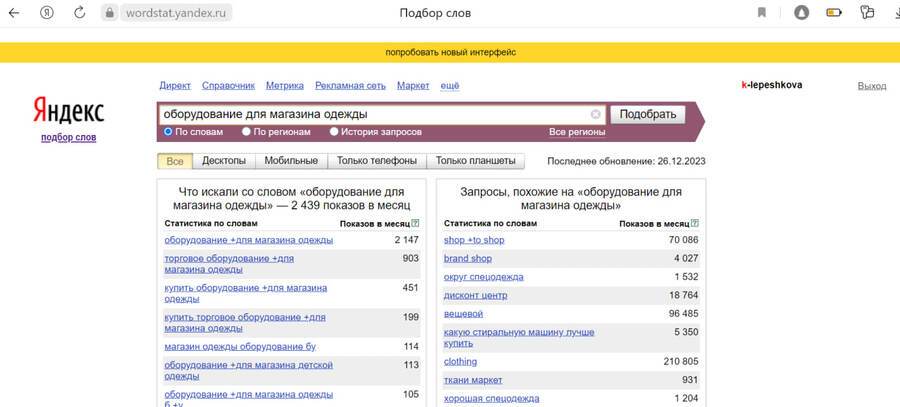900x407 pixels.
Task: Open query "оборудование +для магазина одежды" with 2 147 shows
Action: point(249,240)
